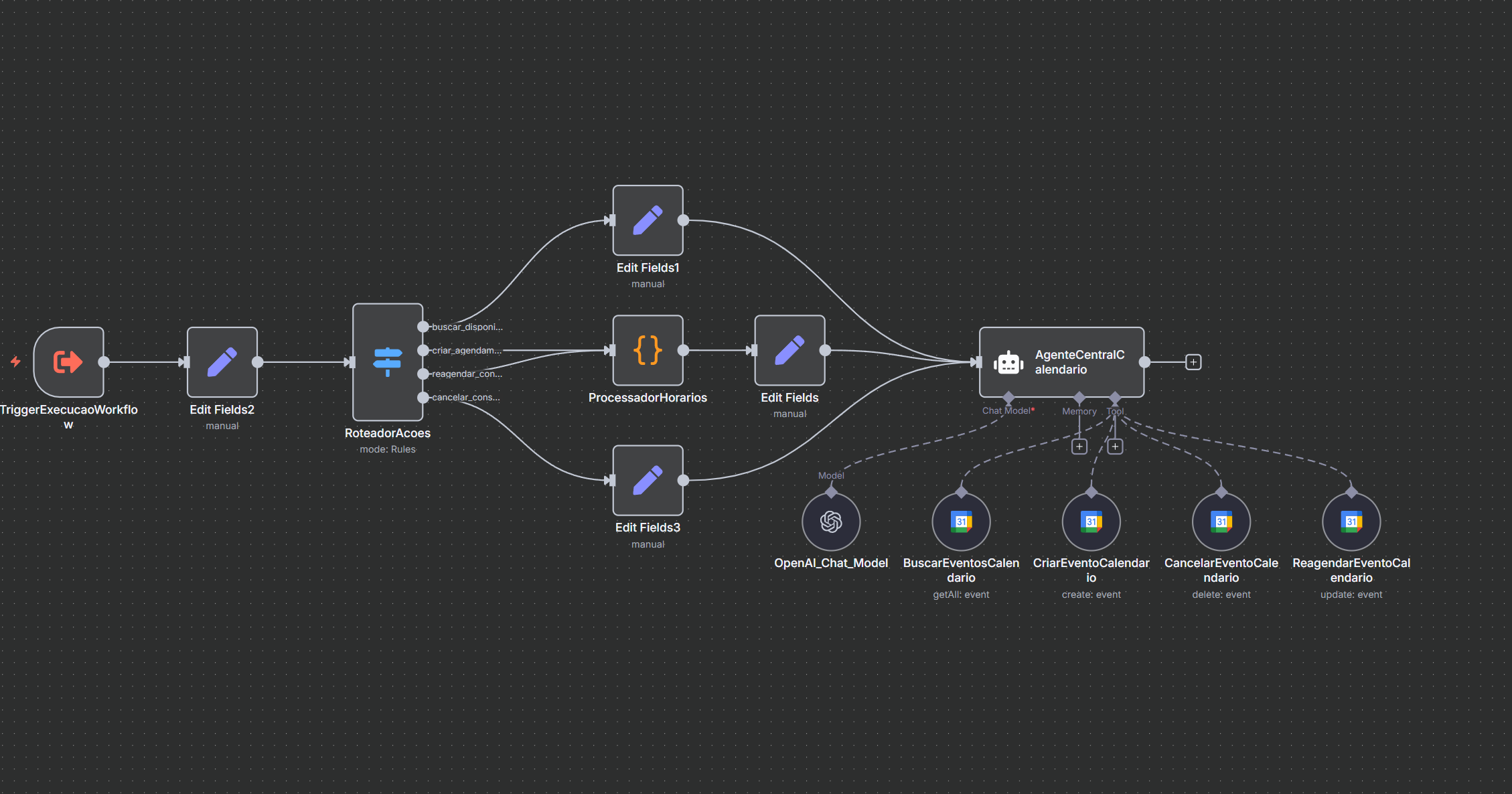Click the buscar_disponi... output connector
1512x794 pixels.
pyautogui.click(x=423, y=327)
